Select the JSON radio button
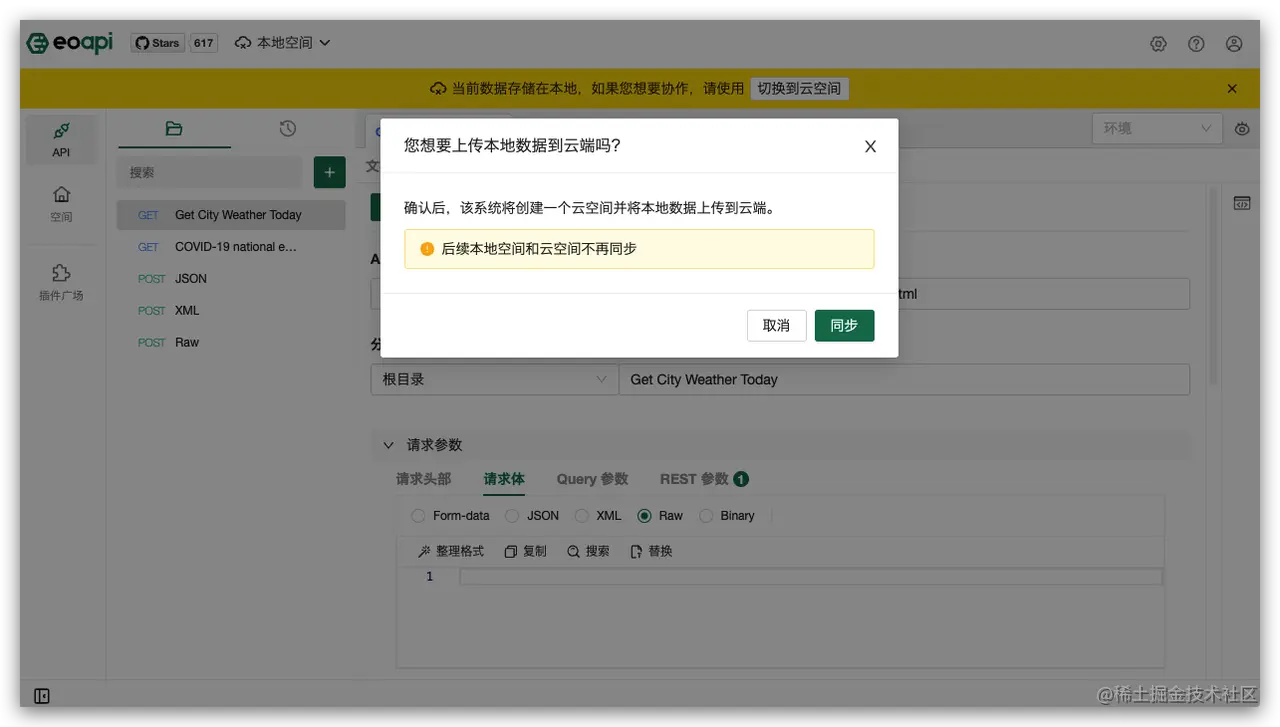 (512, 516)
